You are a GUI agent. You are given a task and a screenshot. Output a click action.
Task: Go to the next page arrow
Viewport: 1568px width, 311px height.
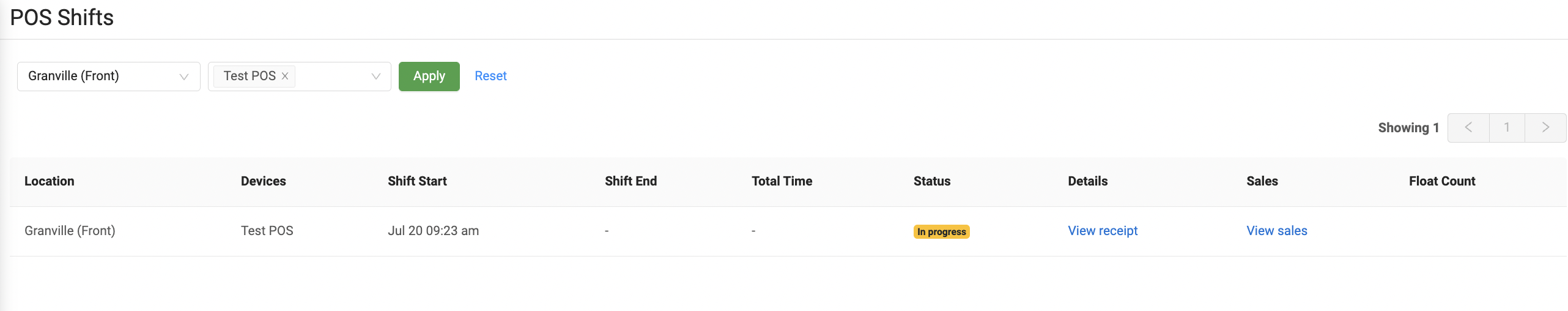[1545, 127]
